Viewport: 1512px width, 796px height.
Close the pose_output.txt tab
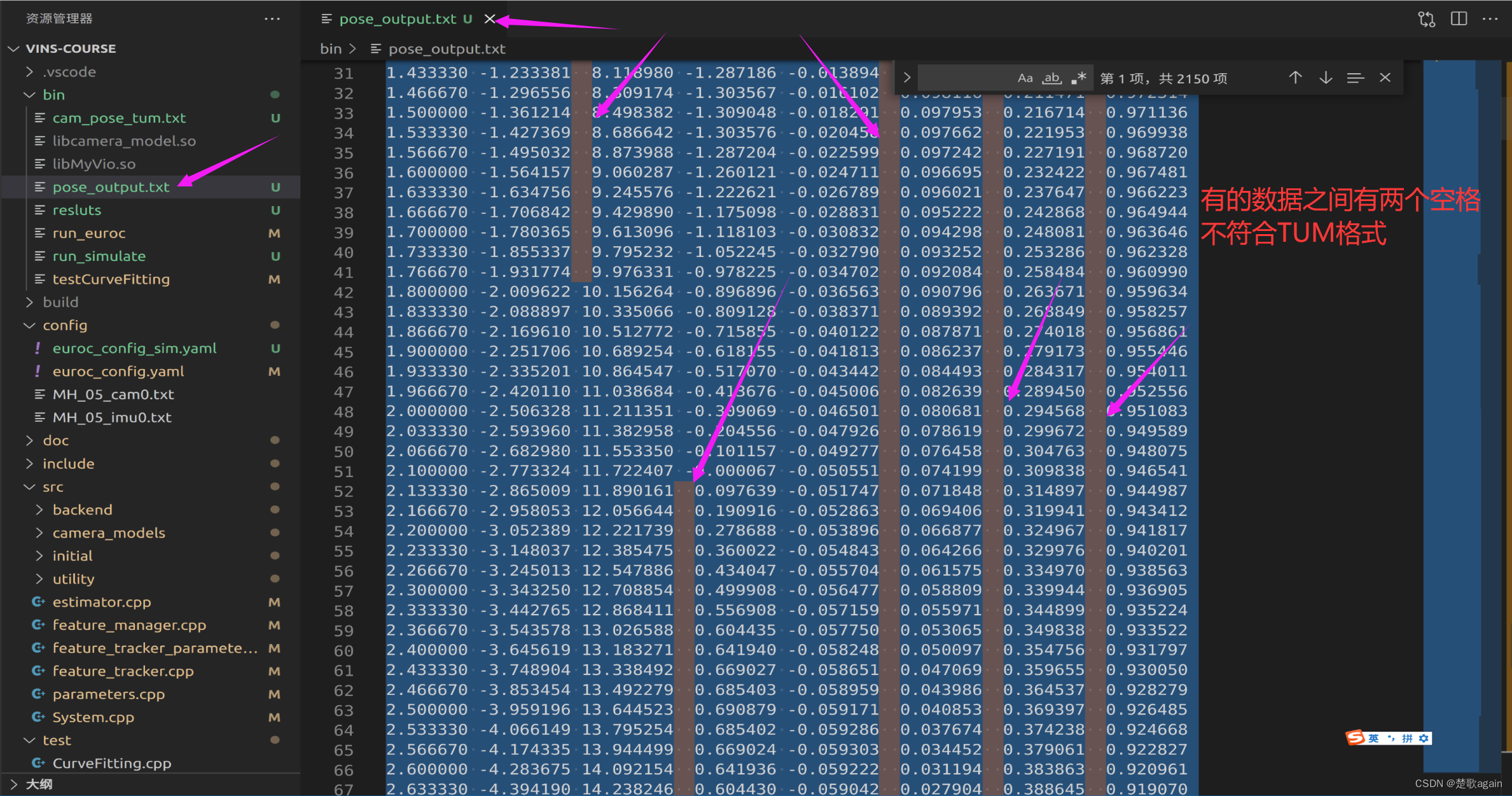click(489, 19)
